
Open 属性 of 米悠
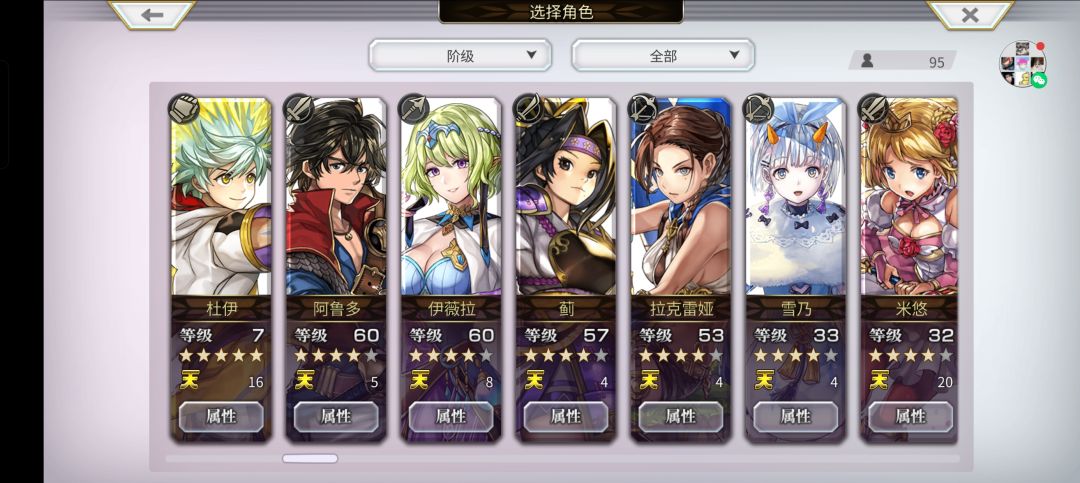(x=911, y=416)
